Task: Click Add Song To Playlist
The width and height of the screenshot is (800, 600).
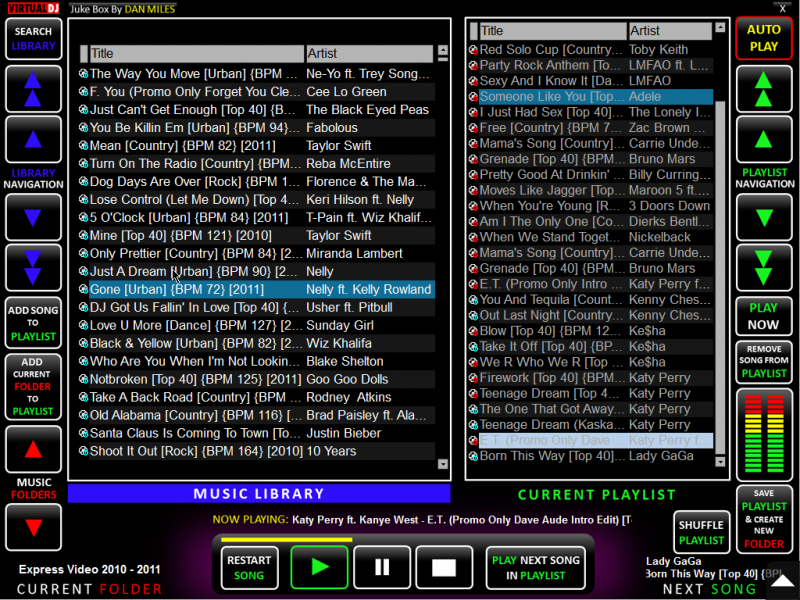Action: [33, 323]
